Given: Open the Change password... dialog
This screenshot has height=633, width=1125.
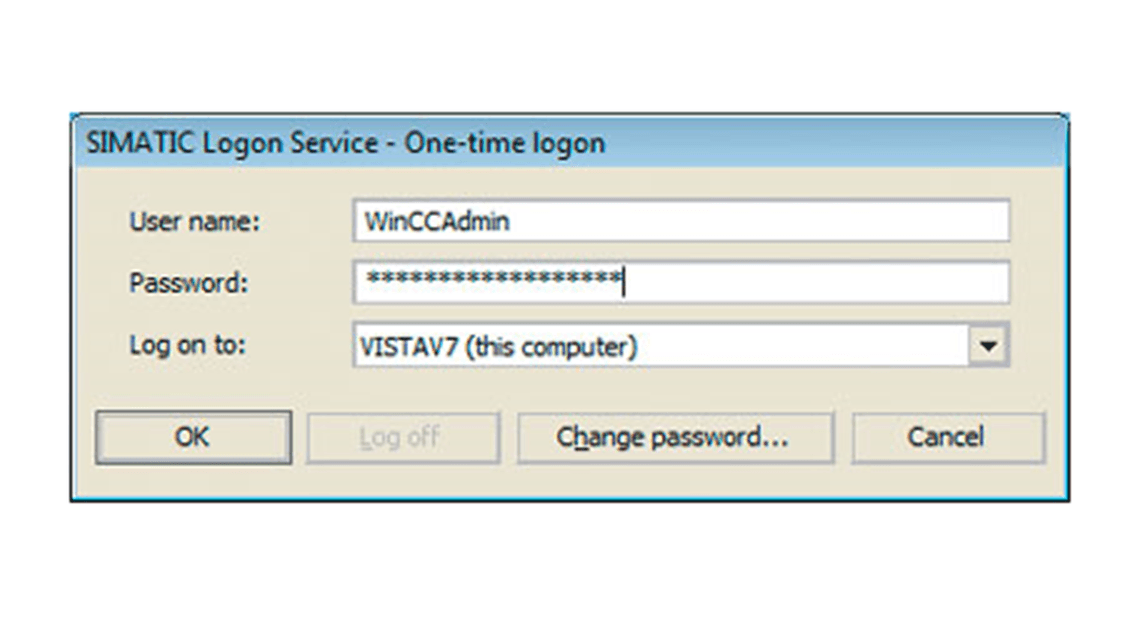Looking at the screenshot, I should [x=675, y=437].
